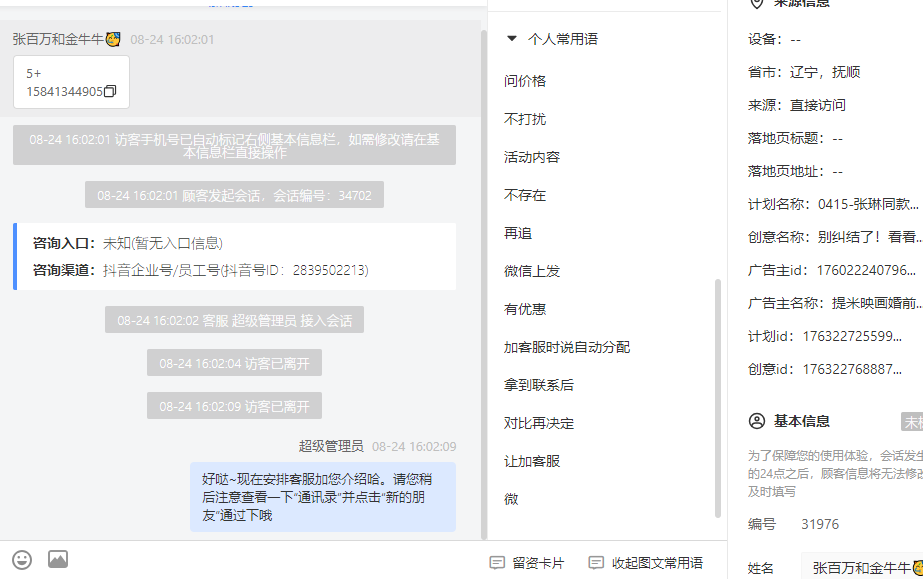Click the visitor message bubble 5+
This screenshot has height=579, width=923.
(x=71, y=82)
